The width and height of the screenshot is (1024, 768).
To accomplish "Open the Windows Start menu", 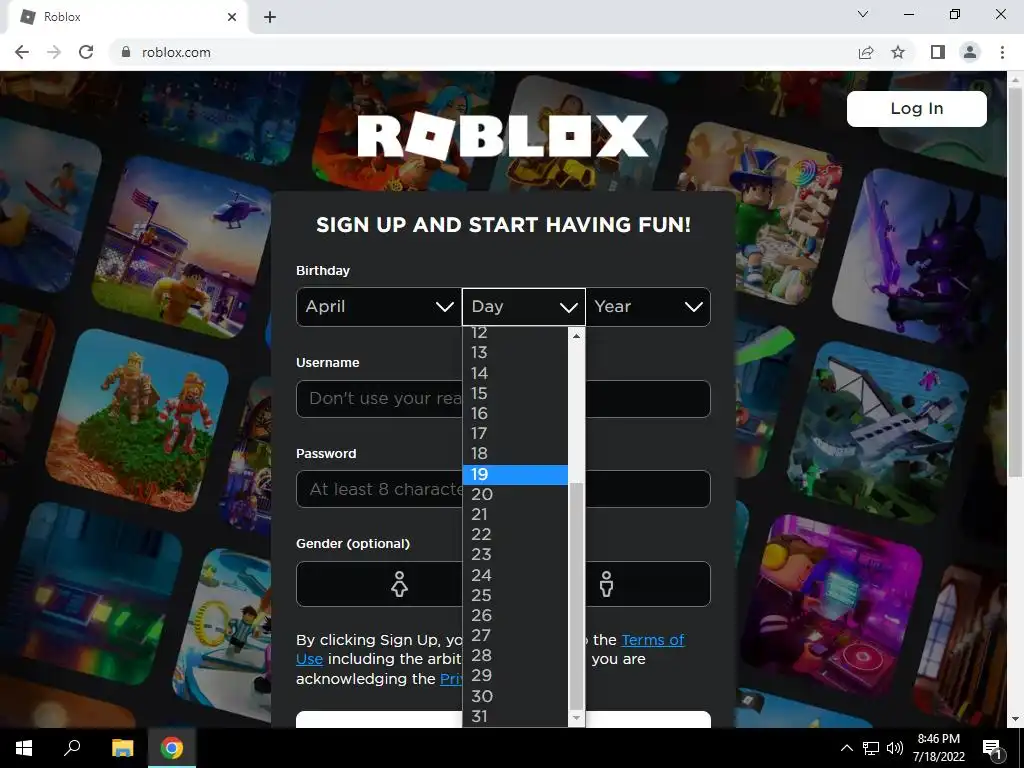I will (x=24, y=748).
